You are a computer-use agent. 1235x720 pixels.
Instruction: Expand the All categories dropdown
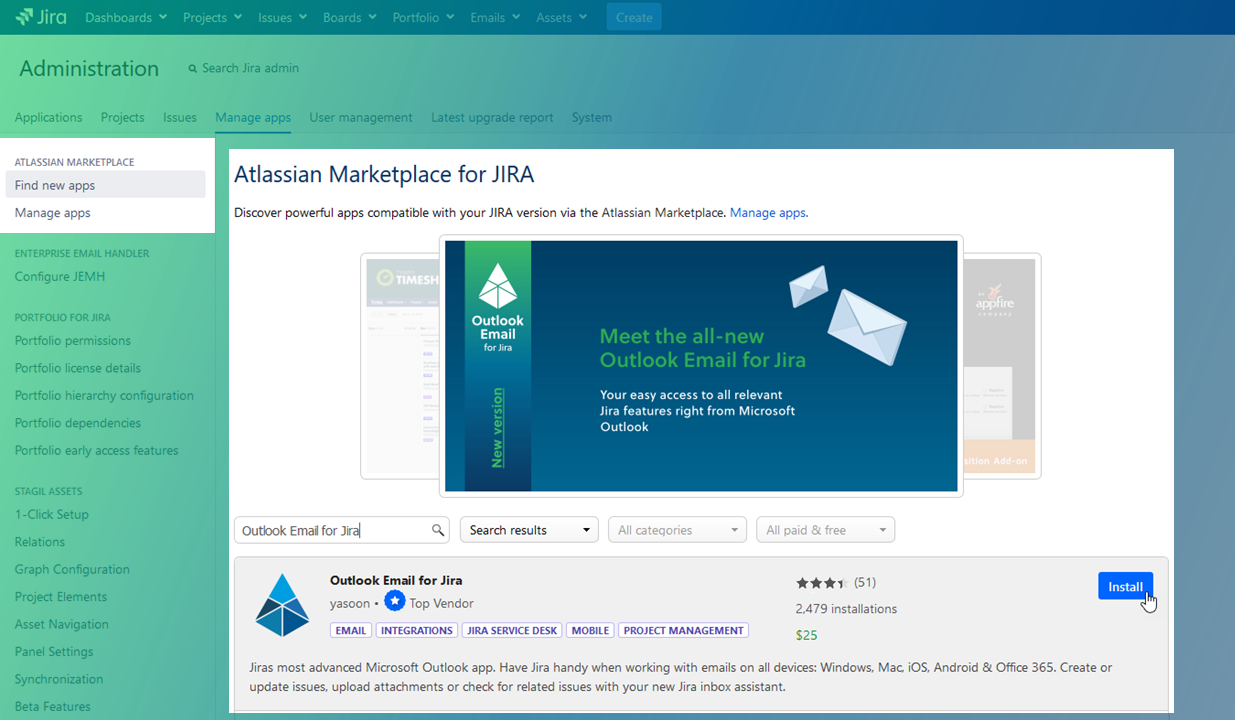pyautogui.click(x=677, y=530)
